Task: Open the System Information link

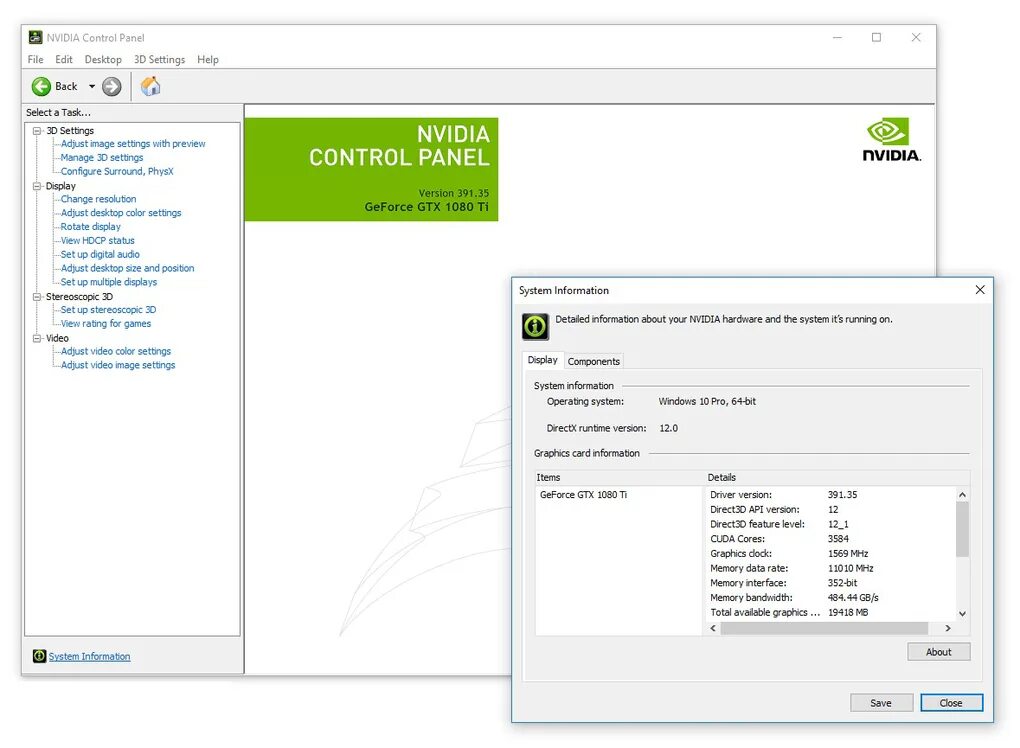Action: [x=89, y=656]
